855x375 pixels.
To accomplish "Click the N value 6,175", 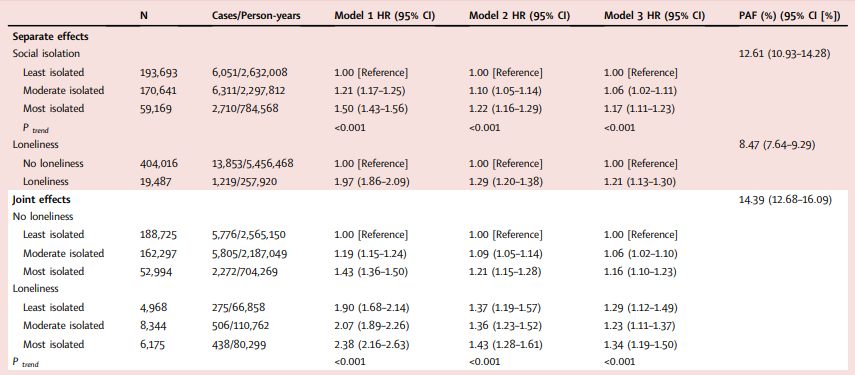I will coord(152,344).
